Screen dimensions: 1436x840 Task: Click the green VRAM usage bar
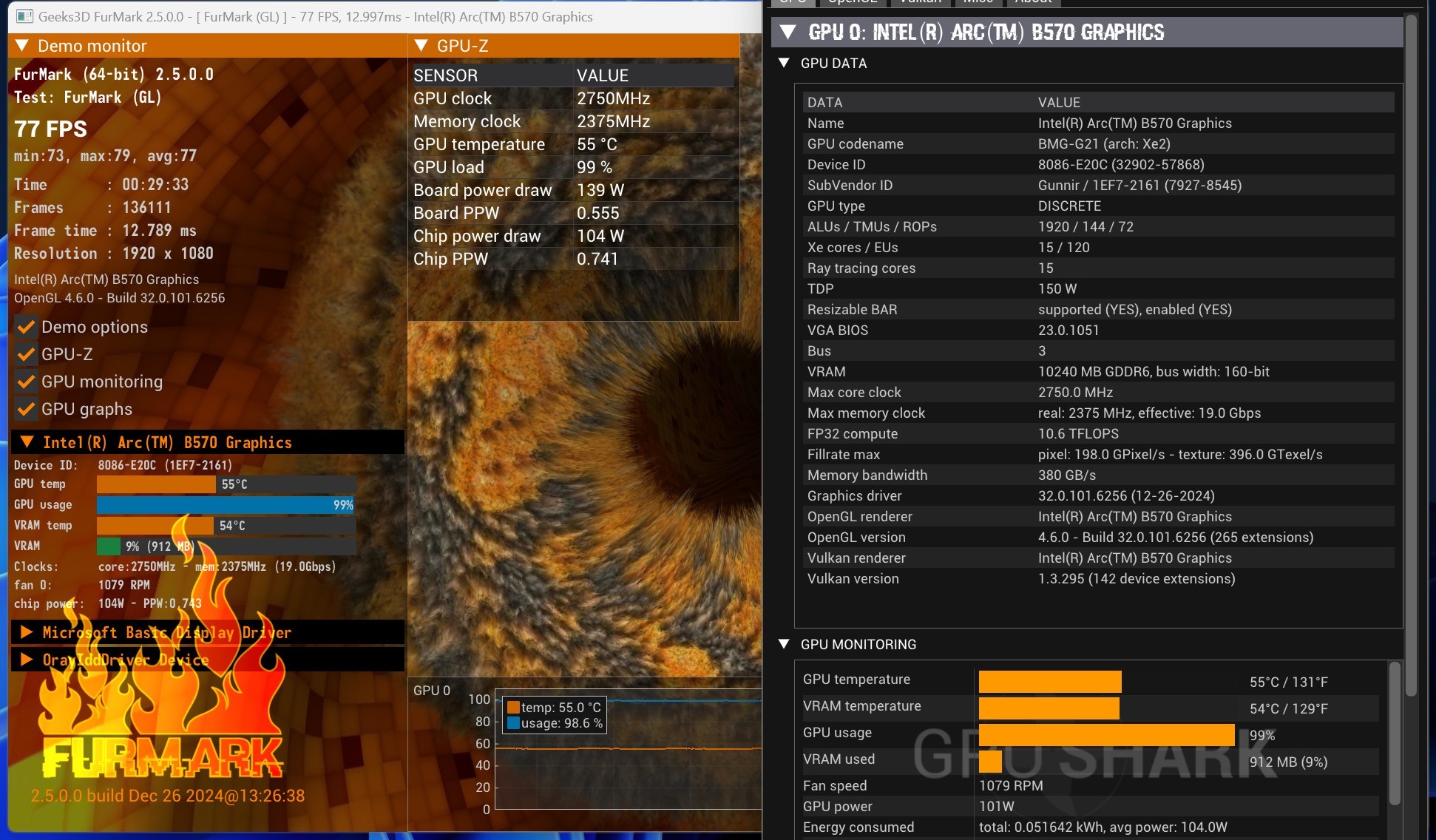point(109,546)
